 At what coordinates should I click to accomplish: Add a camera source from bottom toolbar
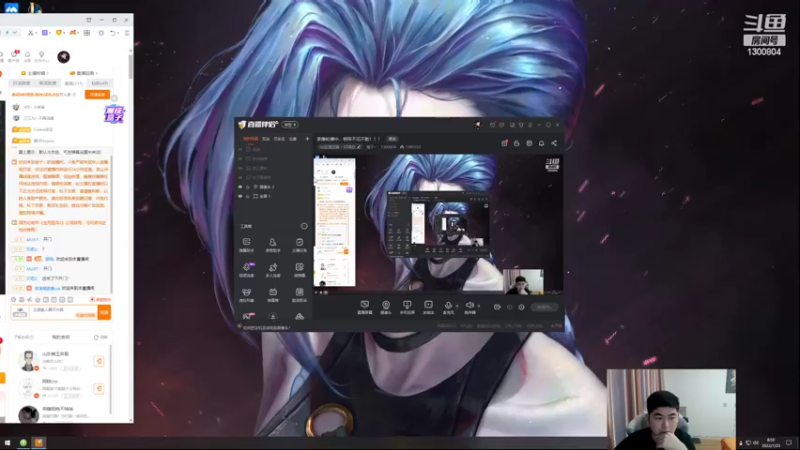(386, 307)
